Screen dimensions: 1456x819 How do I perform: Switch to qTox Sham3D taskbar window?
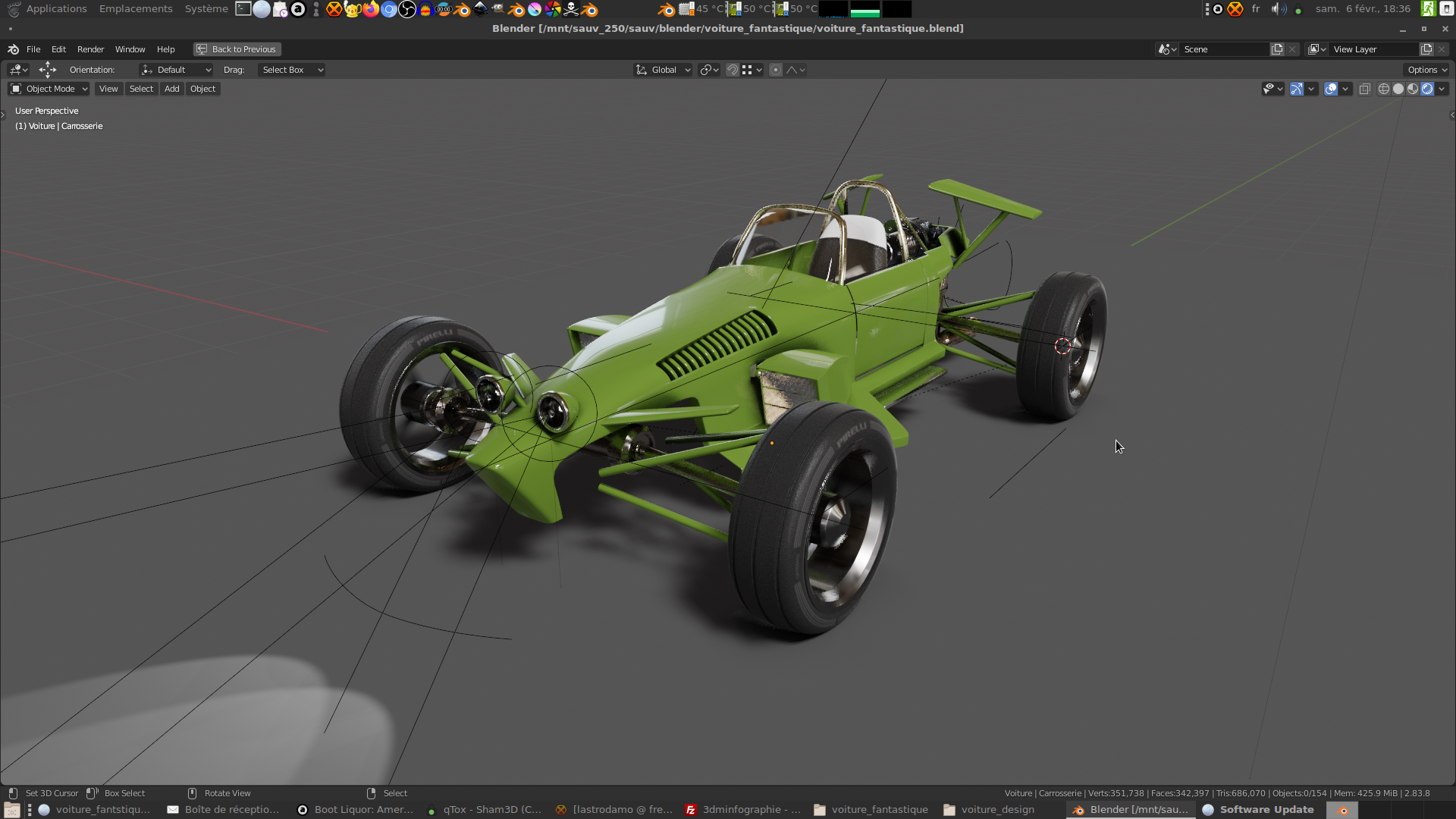click(x=485, y=809)
